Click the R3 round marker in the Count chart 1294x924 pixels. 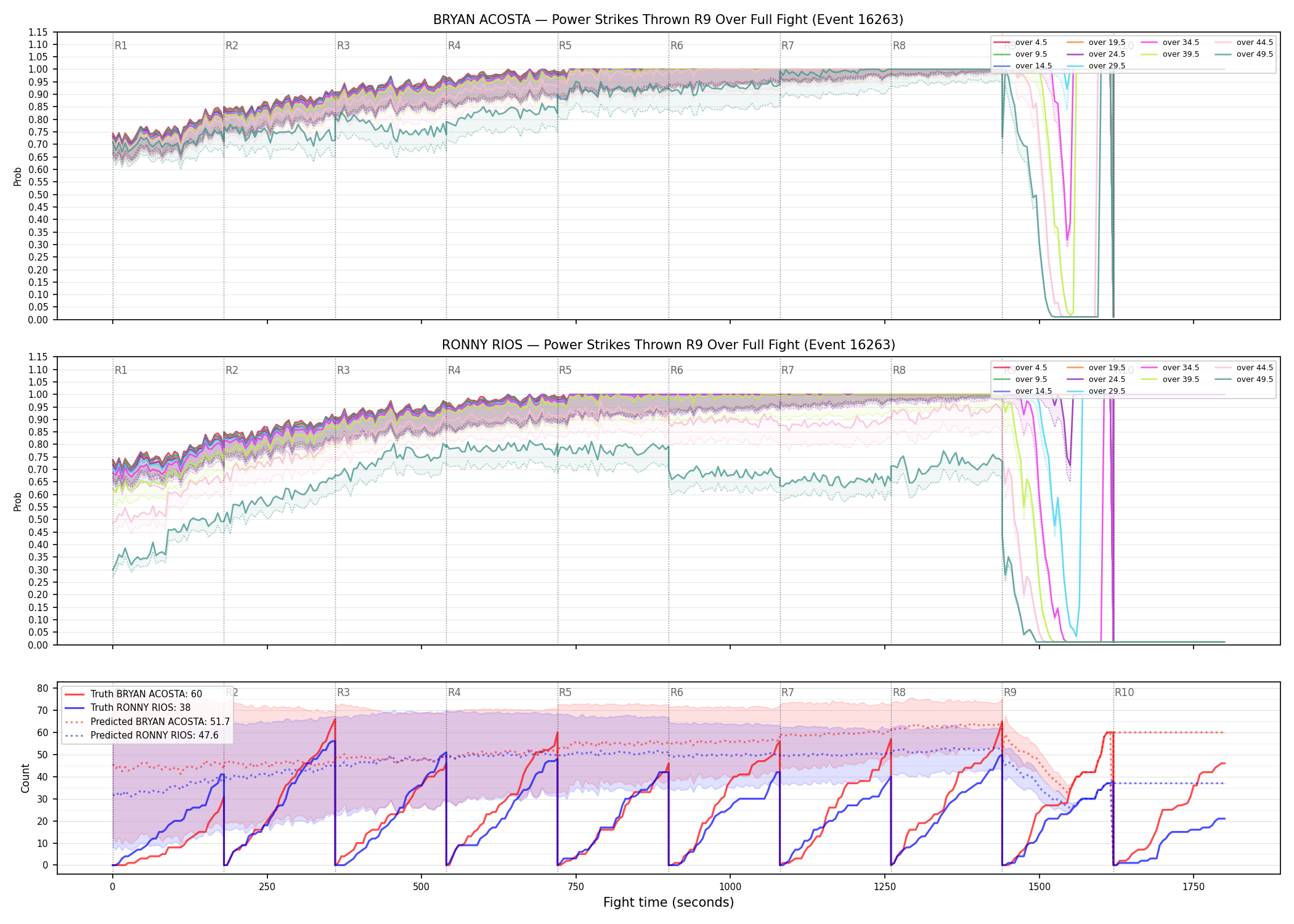tap(343, 692)
